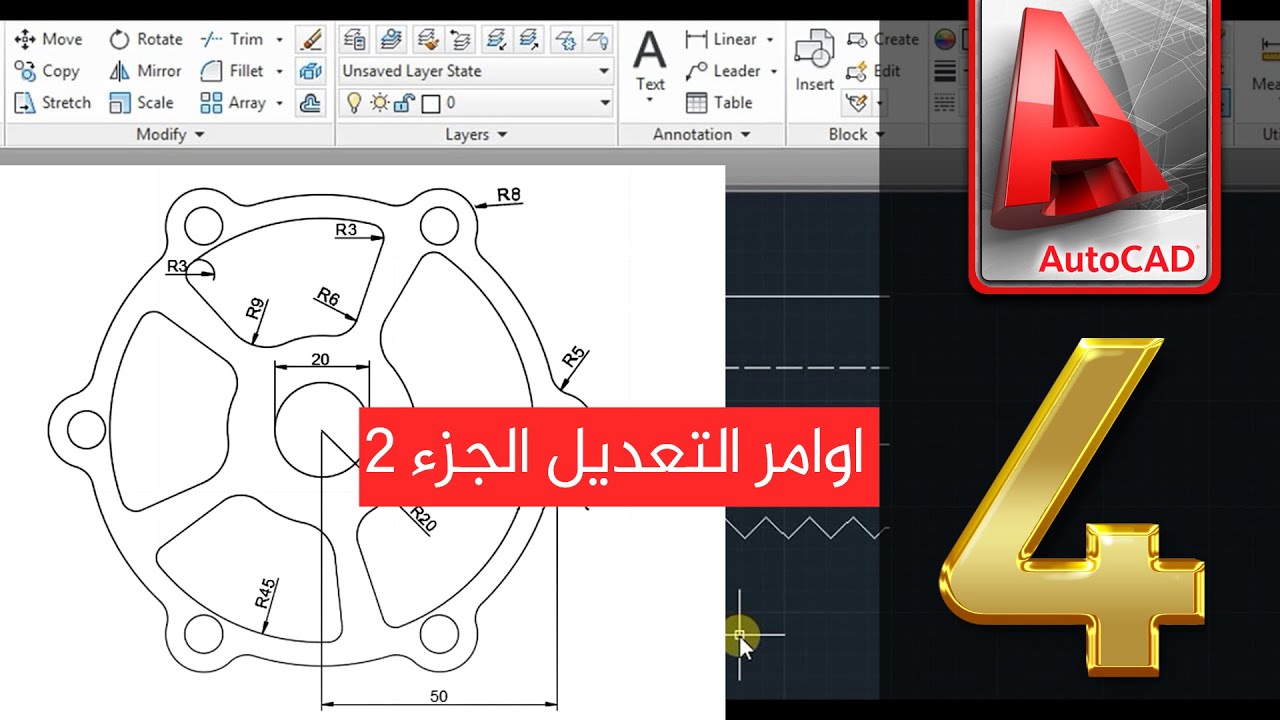
Task: Select the Copy tool
Action: (46, 71)
